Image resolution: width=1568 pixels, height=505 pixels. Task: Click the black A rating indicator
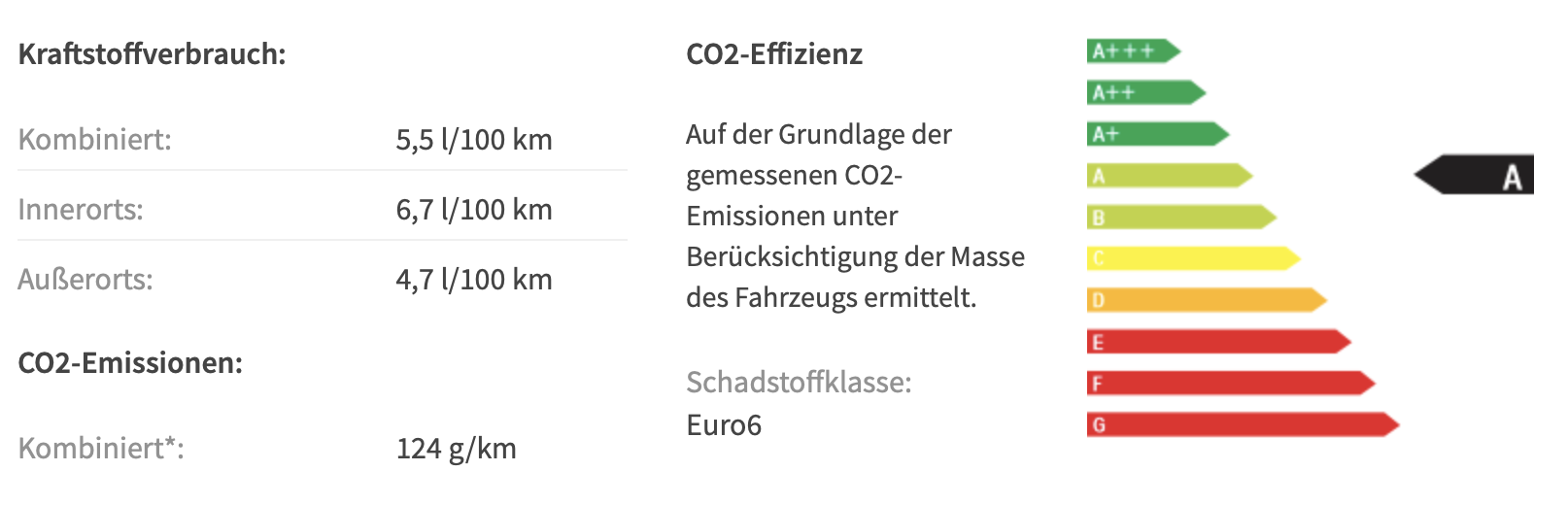coord(1474,175)
